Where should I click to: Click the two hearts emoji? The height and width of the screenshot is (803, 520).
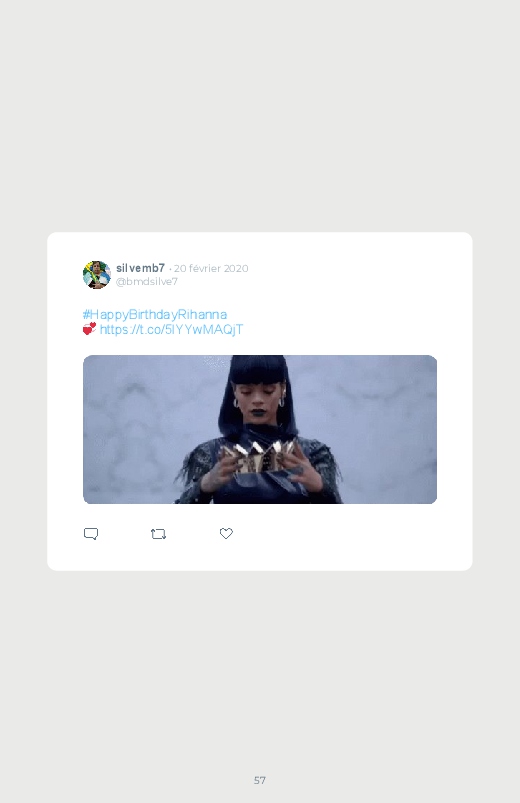[89, 329]
